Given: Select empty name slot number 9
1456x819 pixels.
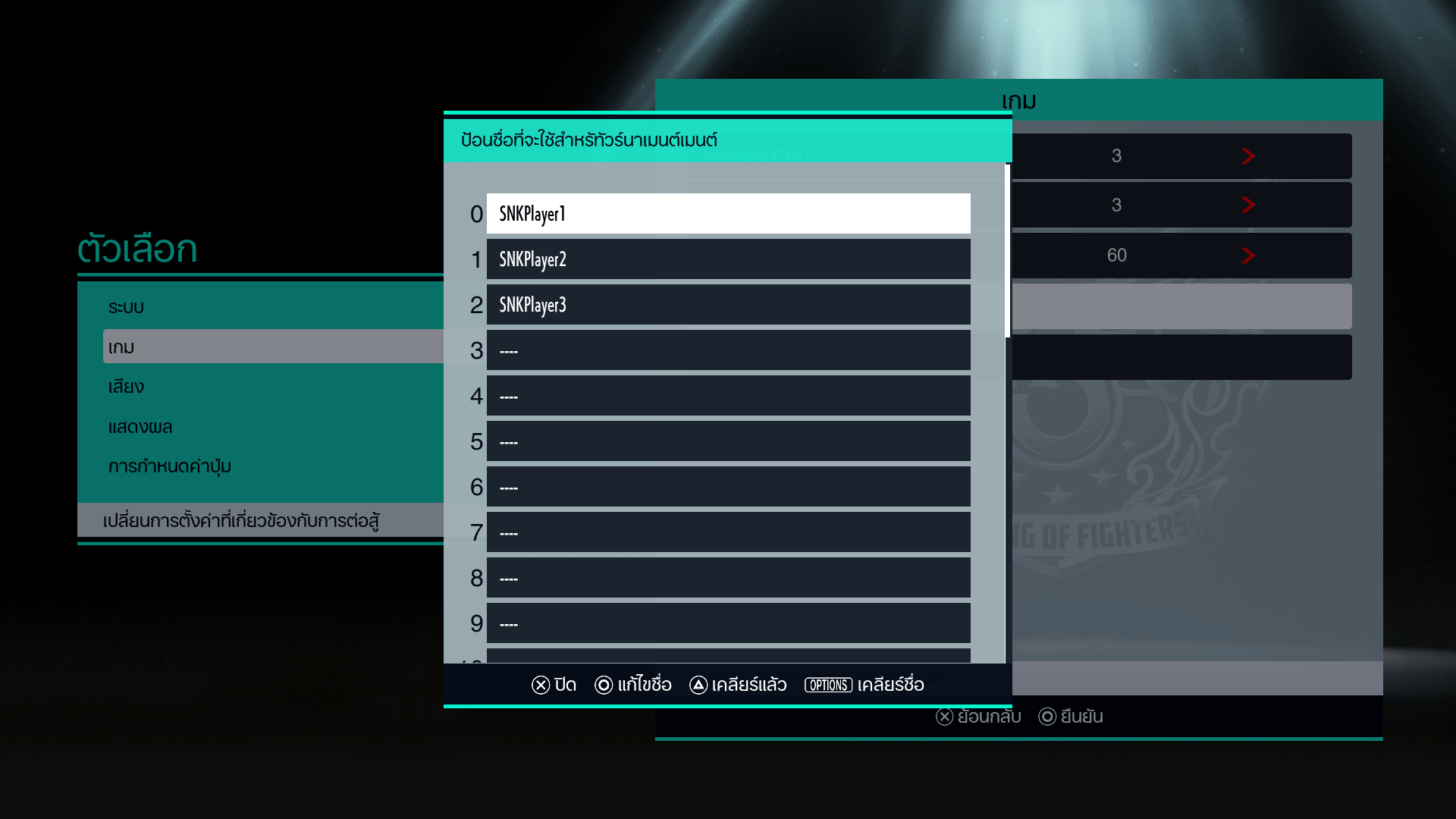Looking at the screenshot, I should tap(728, 623).
